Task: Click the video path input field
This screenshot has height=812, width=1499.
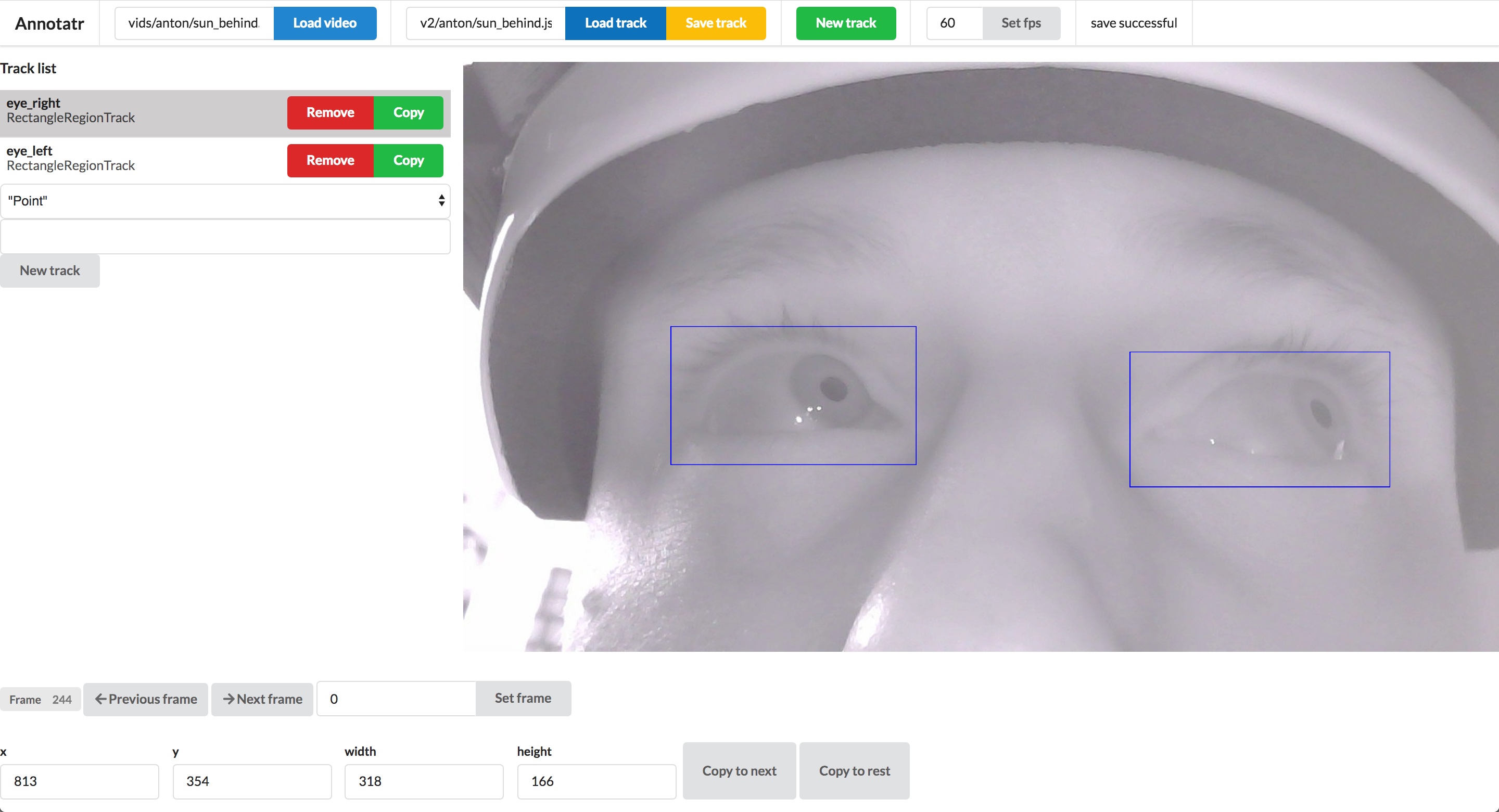Action: (194, 23)
